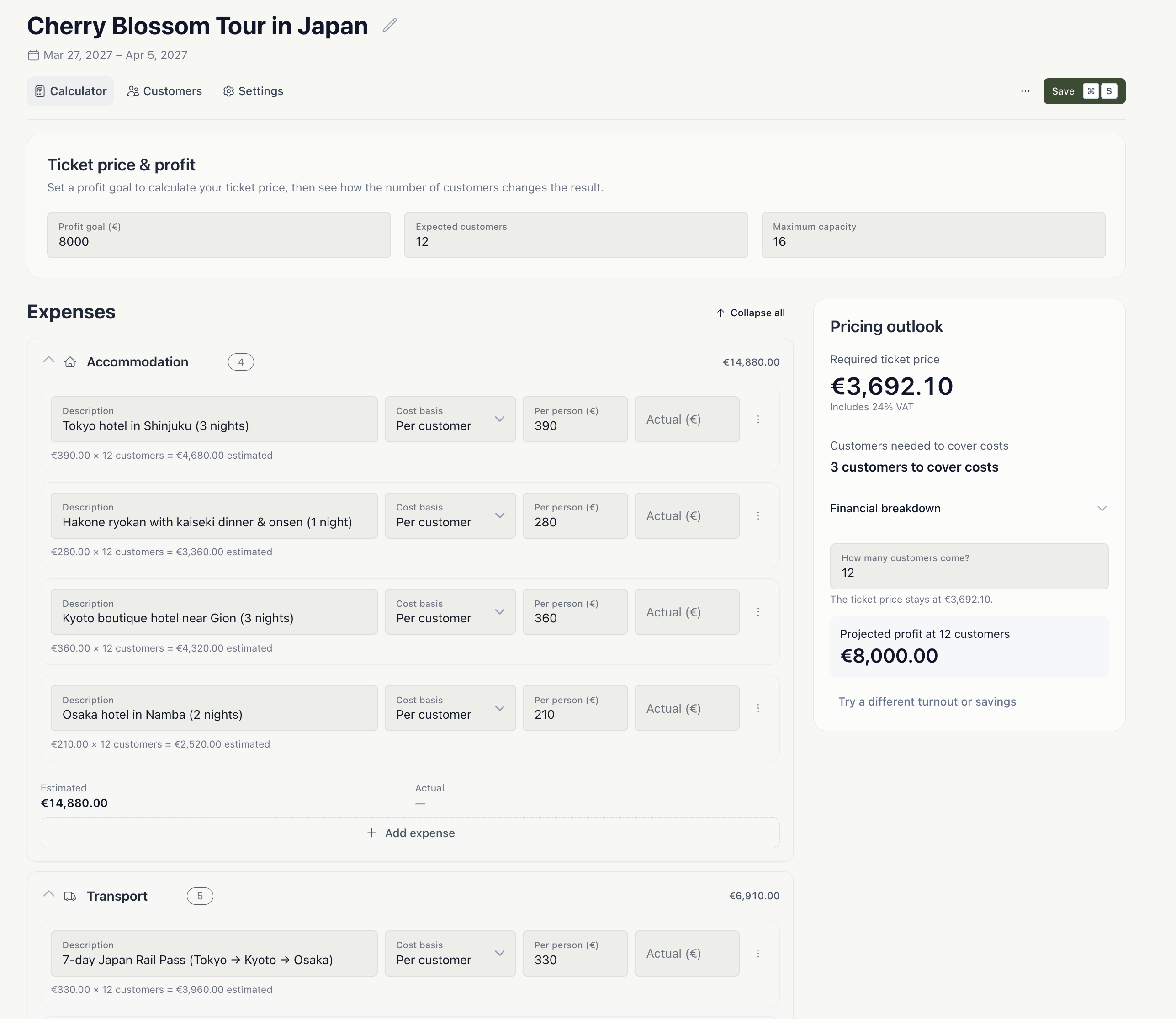The width and height of the screenshot is (1176, 1019).
Task: Open Cost basis dropdown for Osaka hotel row
Action: pyautogui.click(x=450, y=708)
